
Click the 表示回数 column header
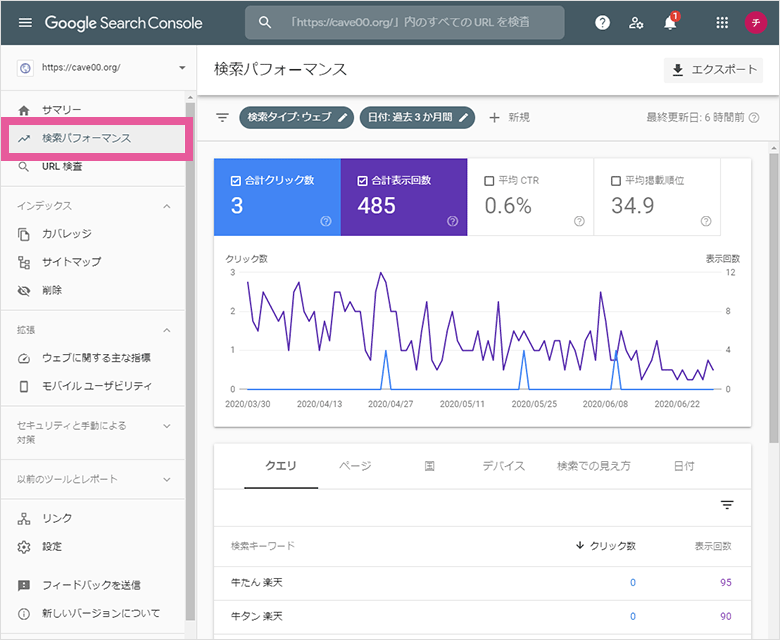pos(713,546)
